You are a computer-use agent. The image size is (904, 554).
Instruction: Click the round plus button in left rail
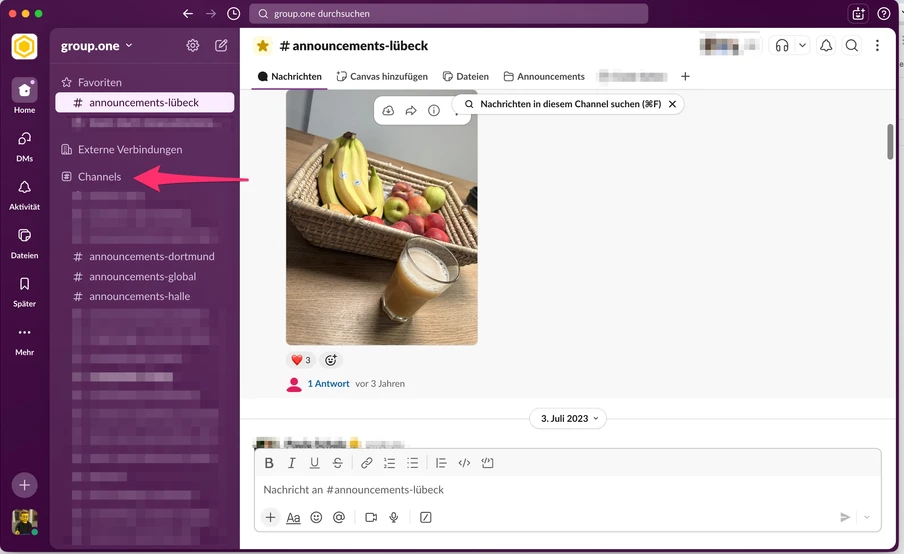(x=24, y=485)
